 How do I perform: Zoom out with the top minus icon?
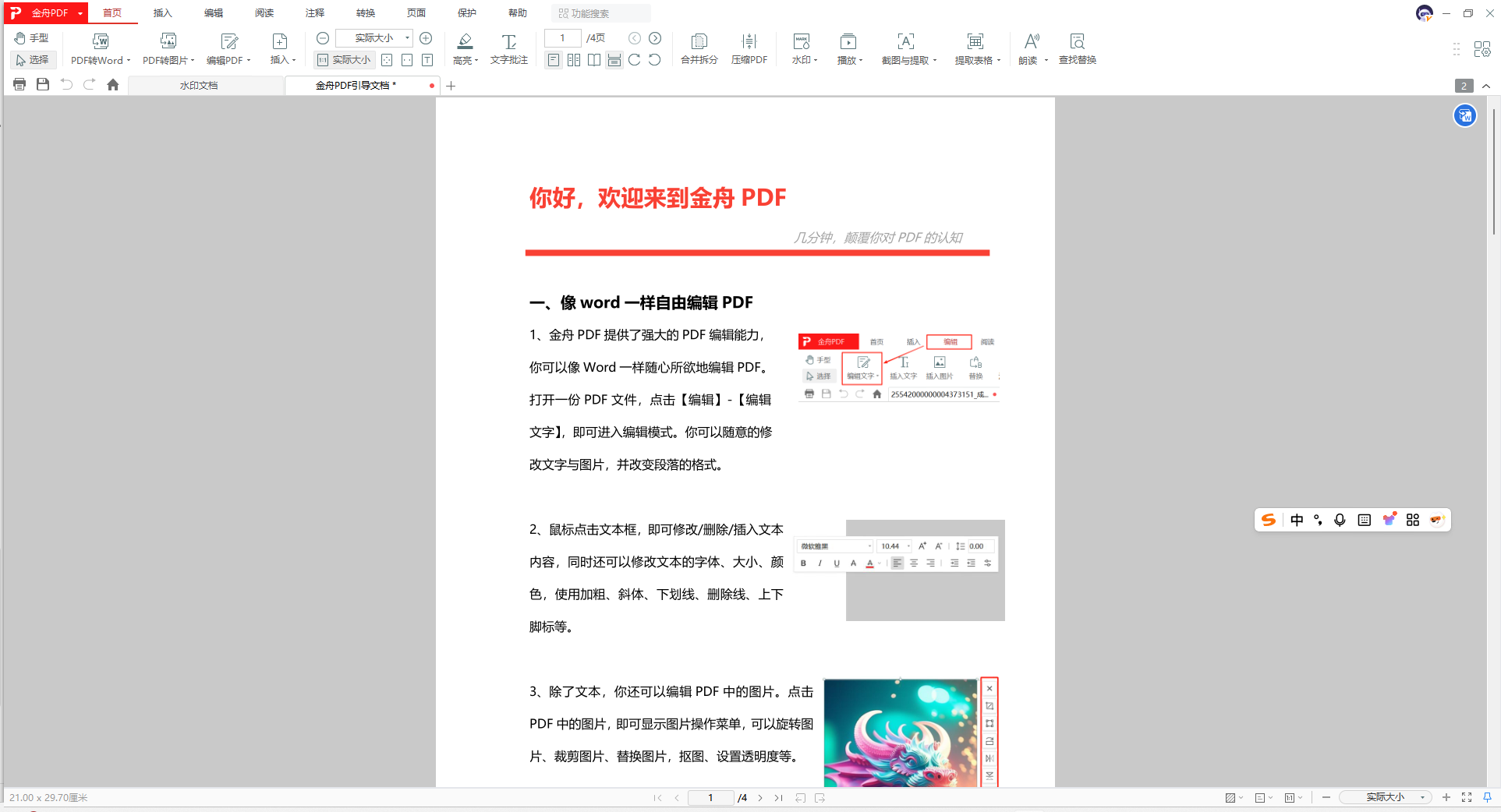tap(323, 38)
